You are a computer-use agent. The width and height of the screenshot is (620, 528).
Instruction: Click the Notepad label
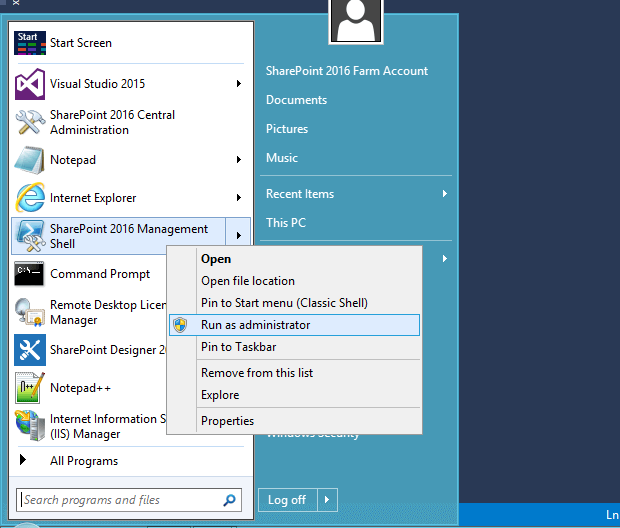coord(73,160)
